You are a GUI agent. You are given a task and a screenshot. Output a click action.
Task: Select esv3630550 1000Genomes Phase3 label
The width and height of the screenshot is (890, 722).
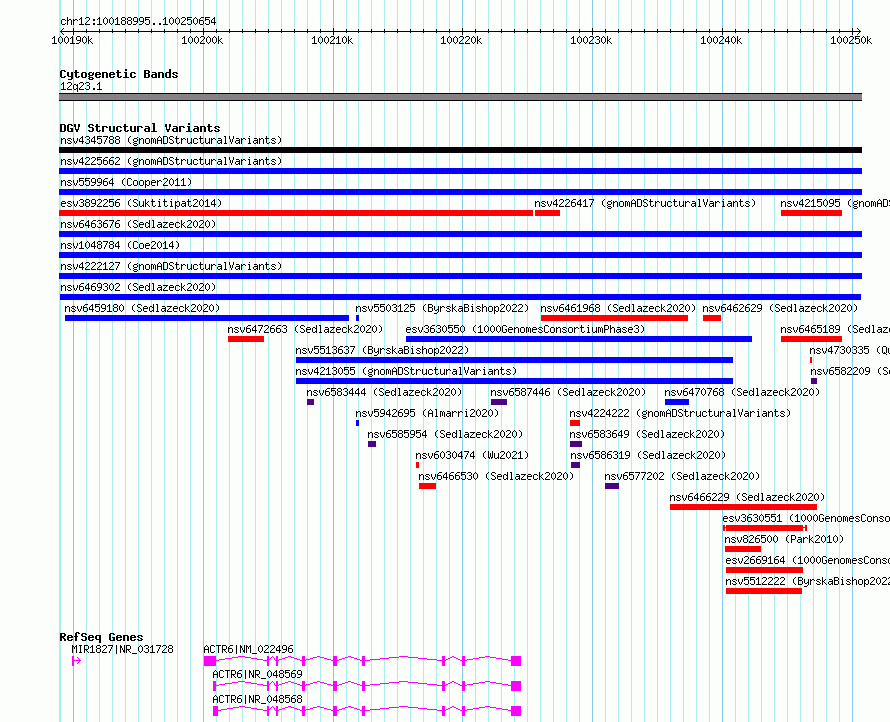525,329
